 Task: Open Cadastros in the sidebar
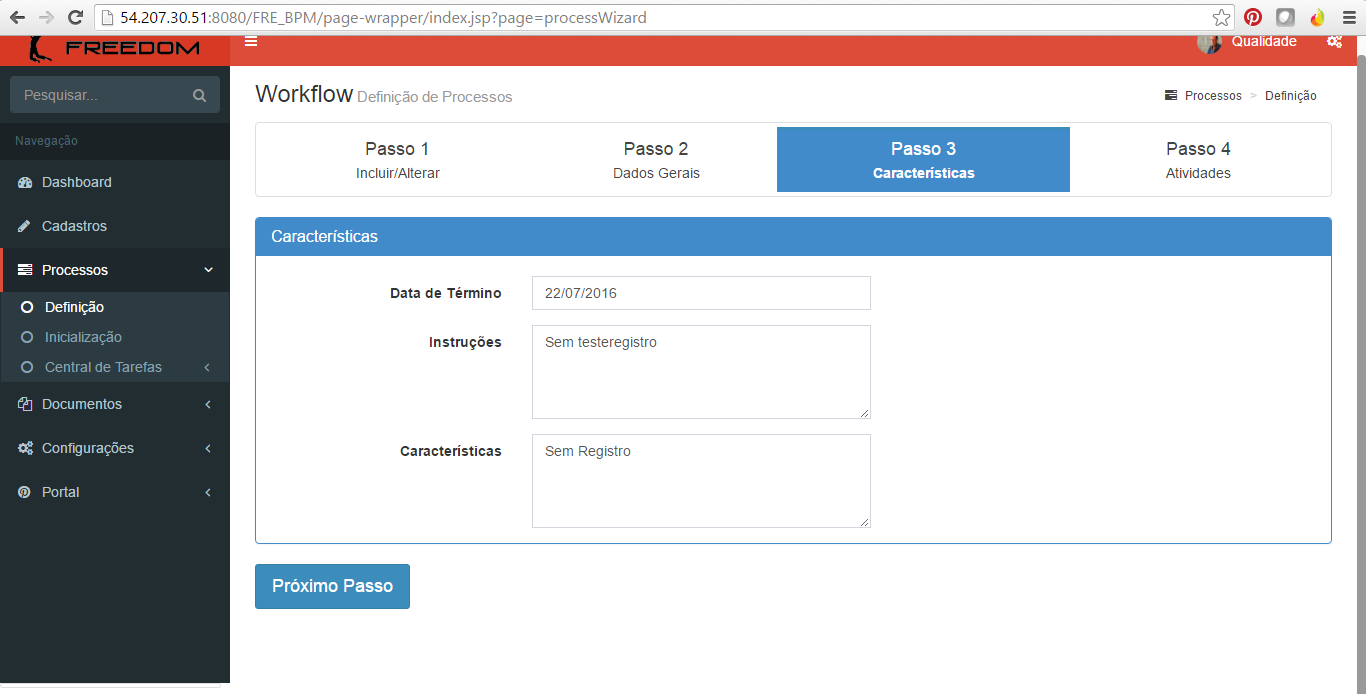pyautogui.click(x=115, y=226)
